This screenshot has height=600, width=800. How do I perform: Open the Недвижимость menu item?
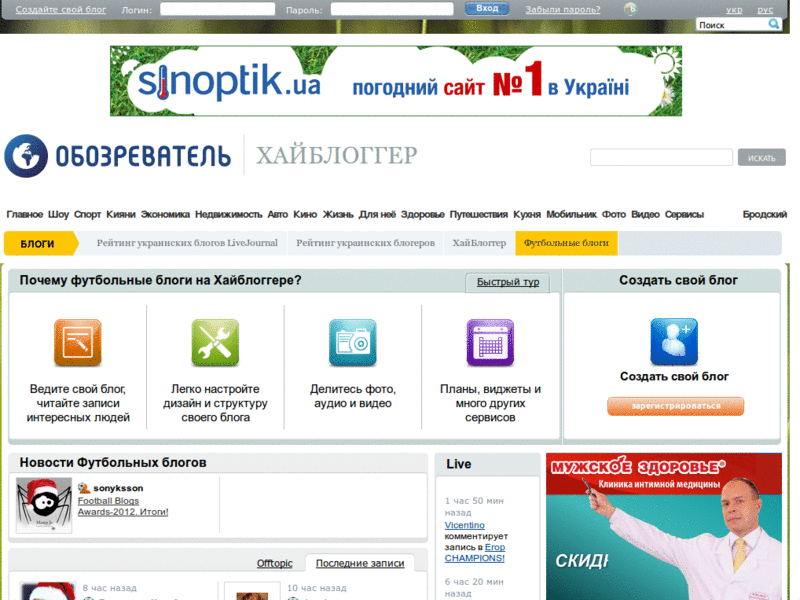[229, 214]
